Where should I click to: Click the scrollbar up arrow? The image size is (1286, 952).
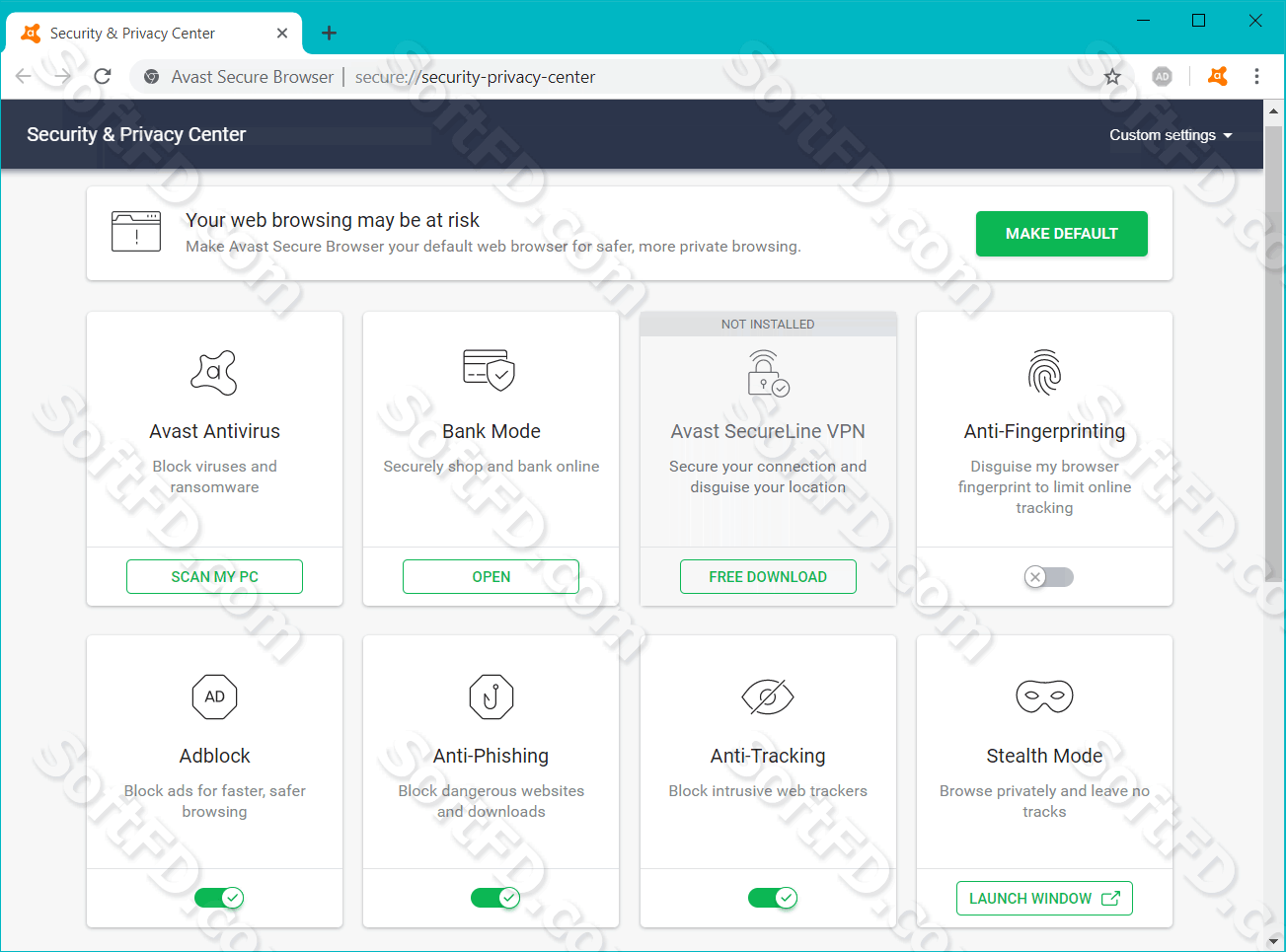(x=1274, y=111)
